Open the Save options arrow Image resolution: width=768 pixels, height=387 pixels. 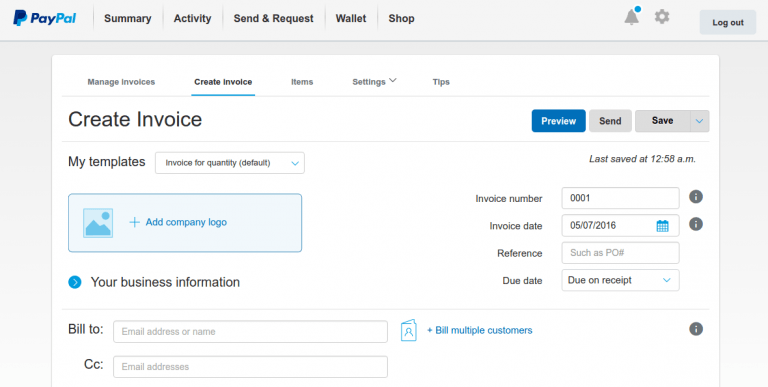[699, 121]
